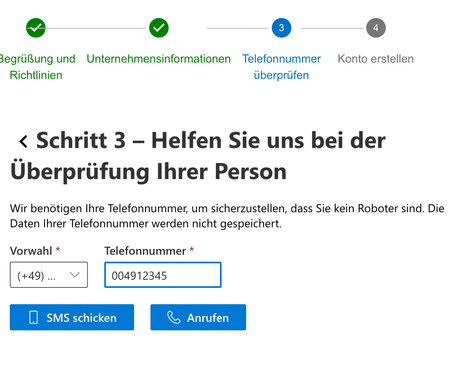Open the Unternehmensinformationen step label
Image resolution: width=453 pixels, height=377 pixels.
[159, 59]
